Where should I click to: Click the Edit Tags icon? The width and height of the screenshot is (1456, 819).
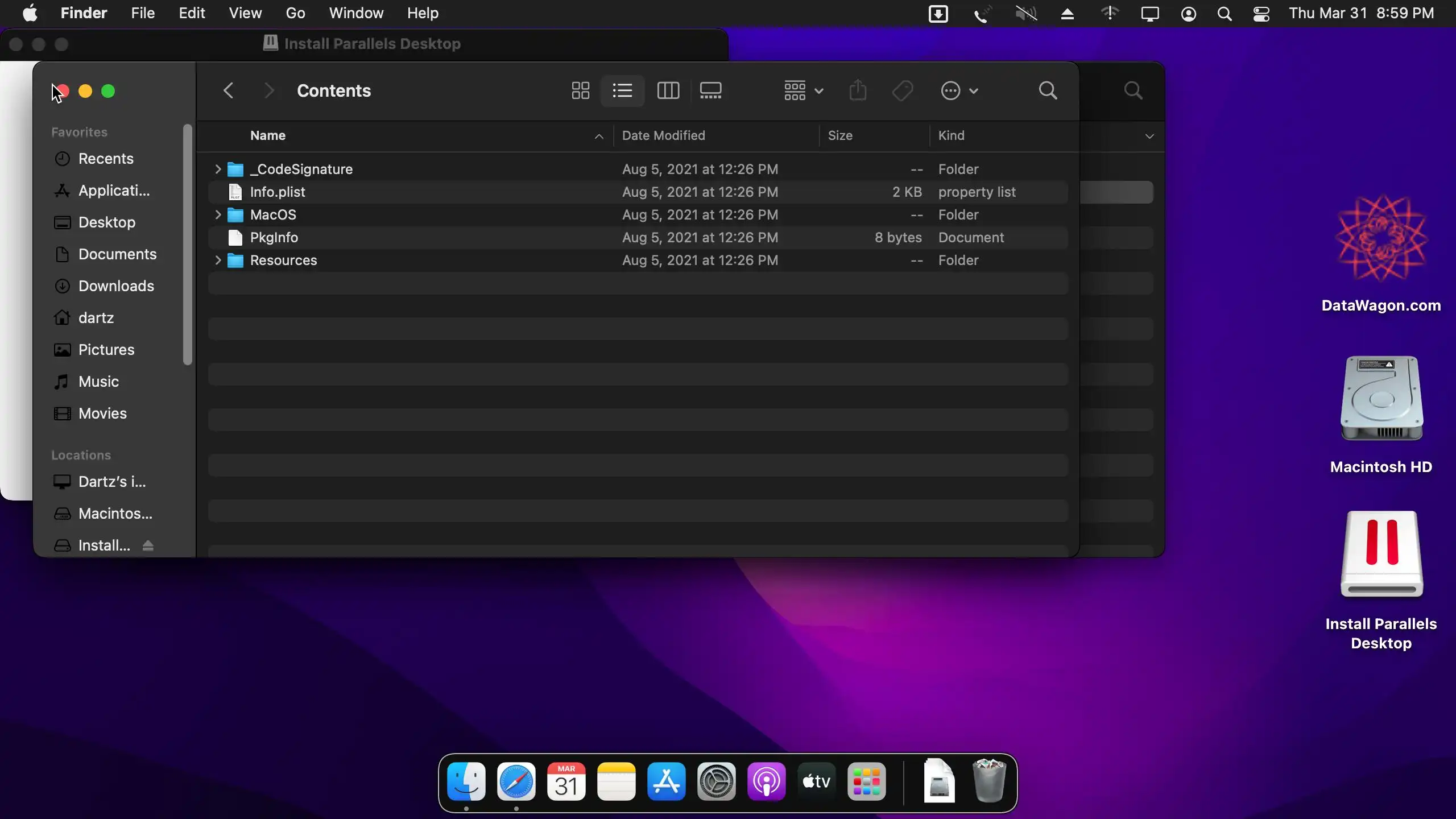coord(902,90)
